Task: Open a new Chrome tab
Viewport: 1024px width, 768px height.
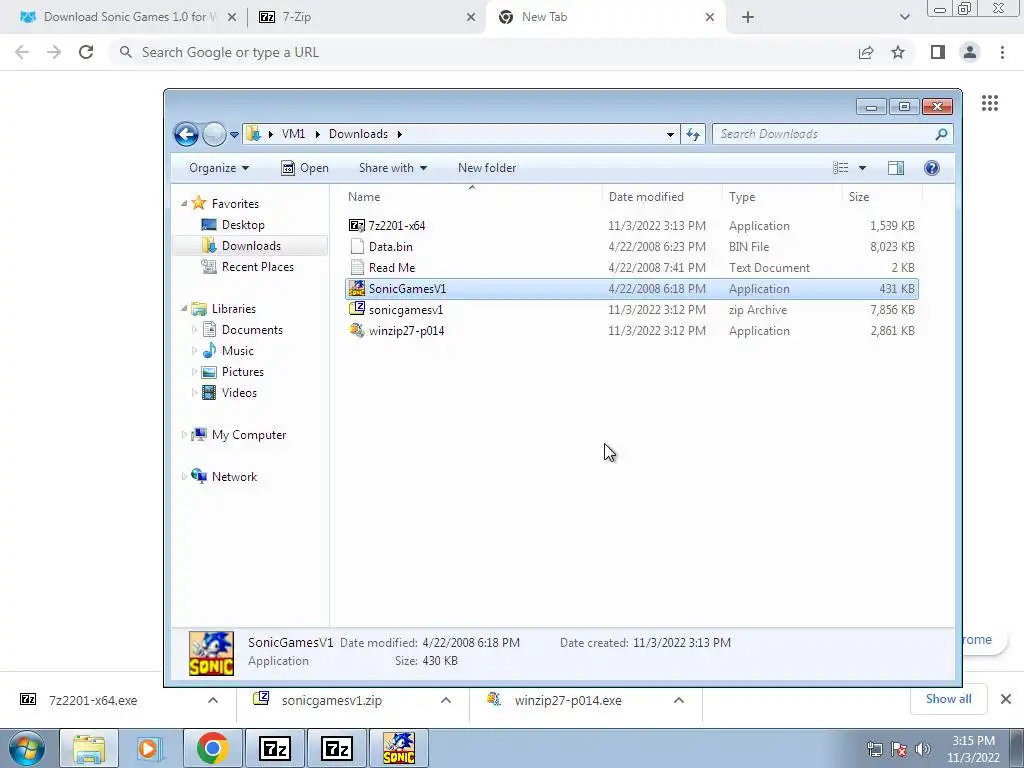Action: [748, 17]
